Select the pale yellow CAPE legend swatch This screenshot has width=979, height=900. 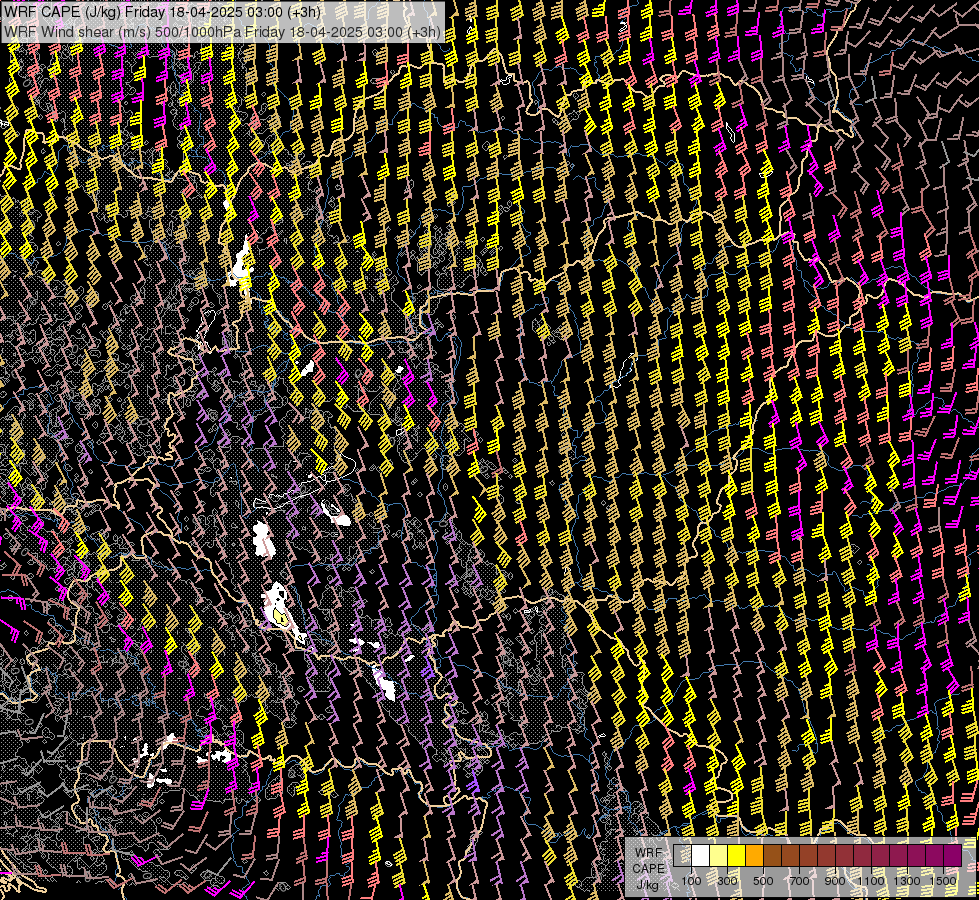click(719, 855)
